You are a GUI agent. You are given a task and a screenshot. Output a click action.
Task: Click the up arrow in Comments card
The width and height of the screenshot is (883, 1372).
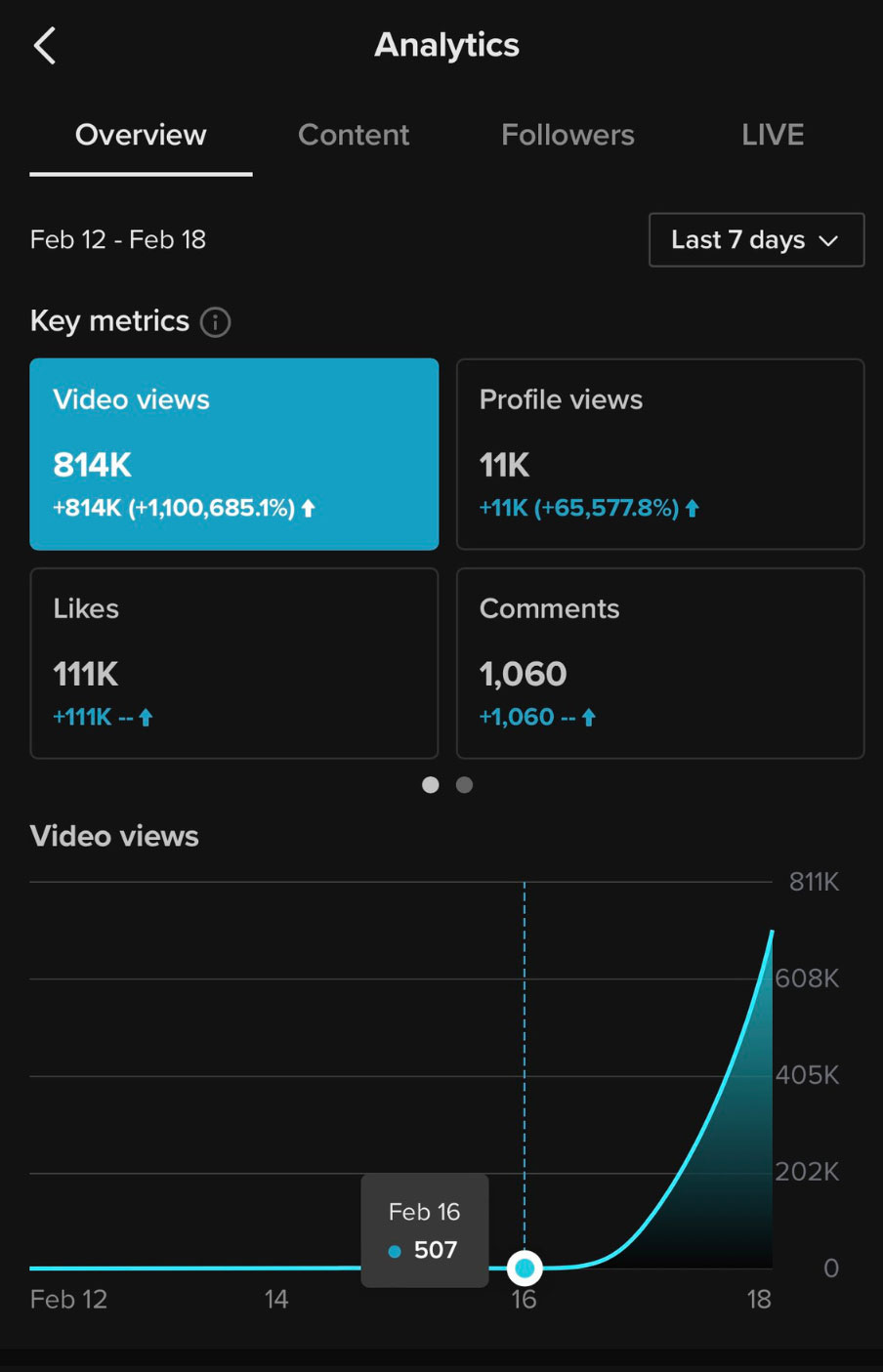coord(589,718)
